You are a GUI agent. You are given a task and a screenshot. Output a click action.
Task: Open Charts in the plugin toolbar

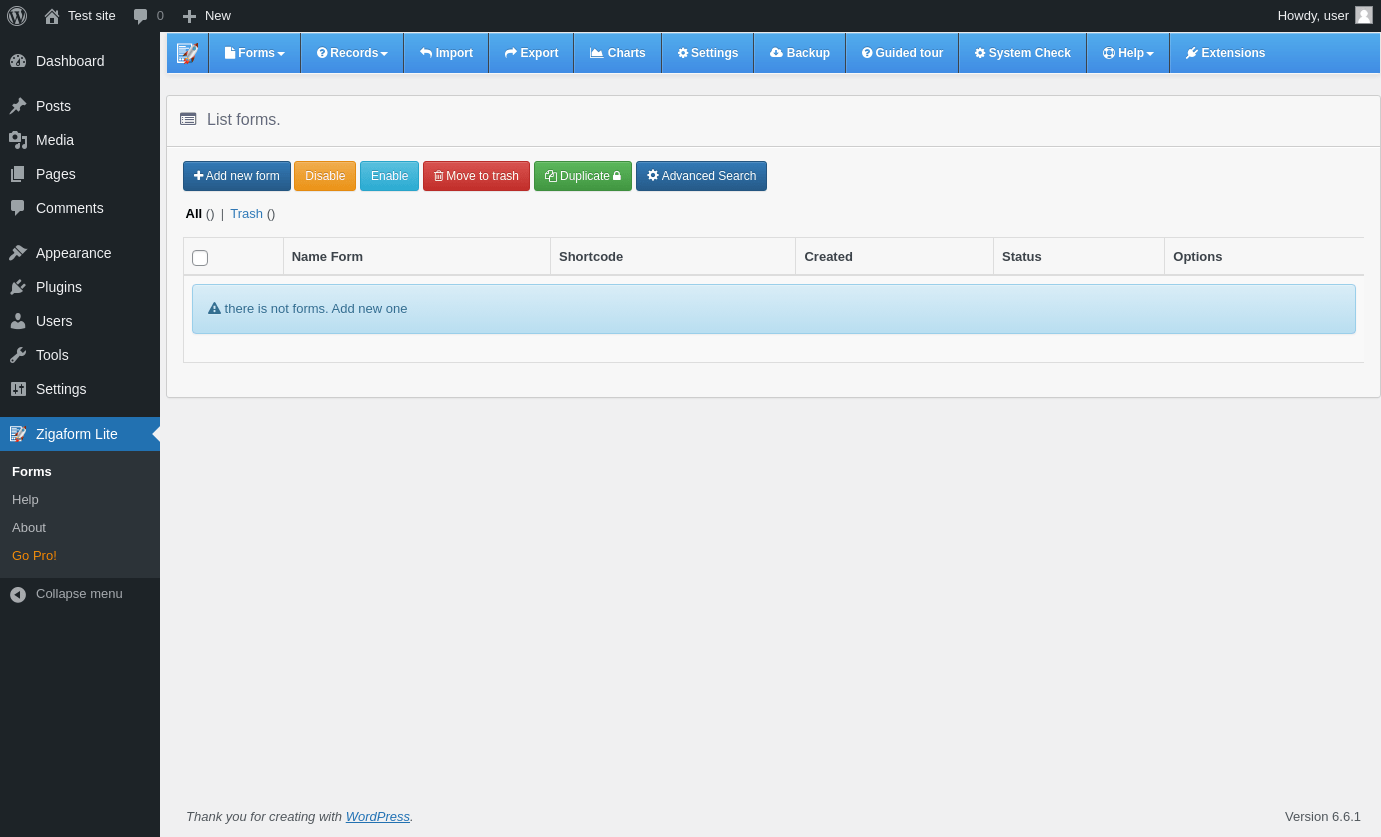618,53
